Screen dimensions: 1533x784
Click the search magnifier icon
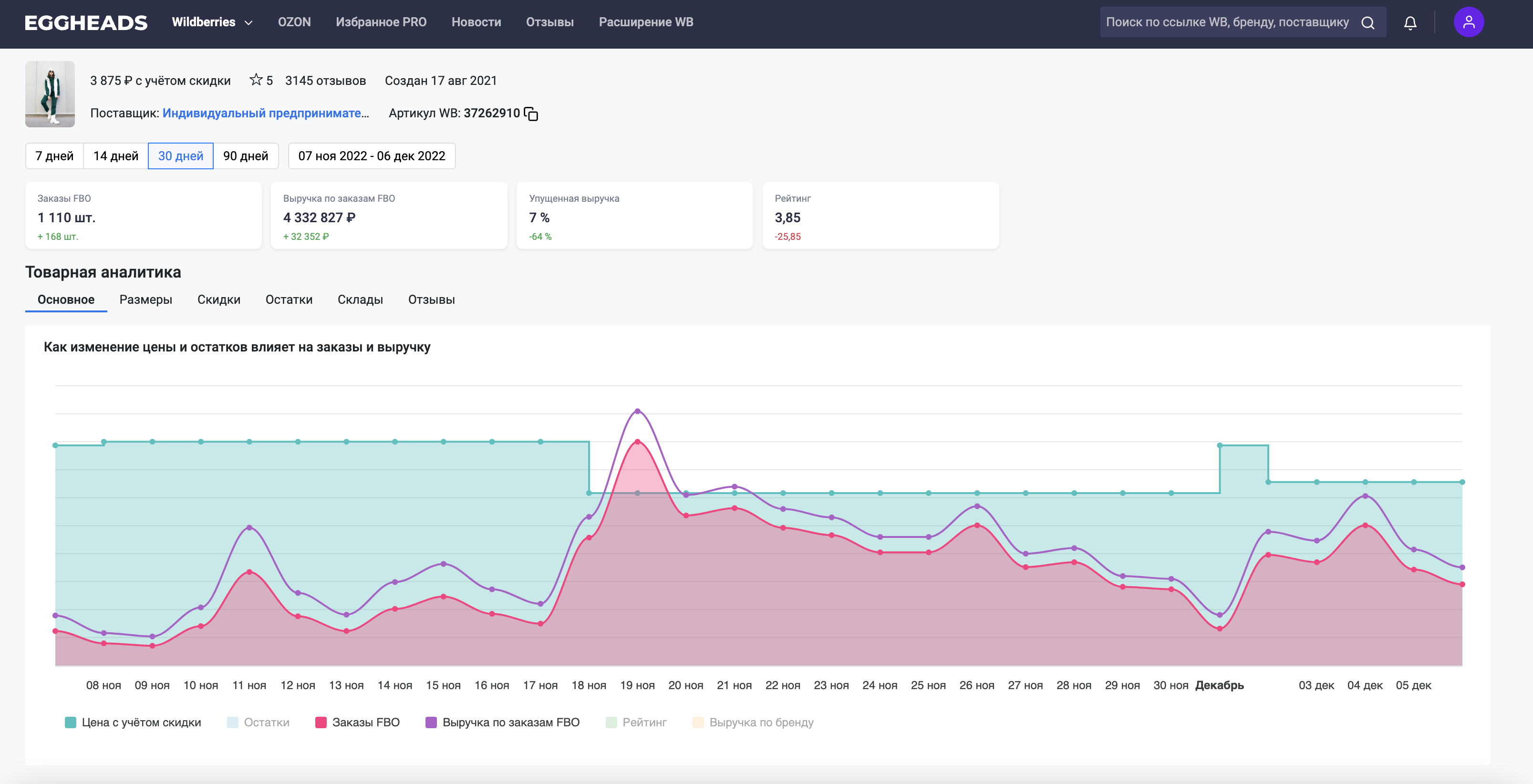point(1367,22)
